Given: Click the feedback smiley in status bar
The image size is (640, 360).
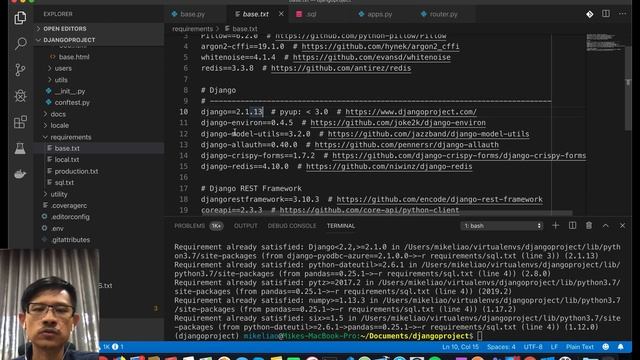Looking at the screenshot, I should [x=606, y=347].
